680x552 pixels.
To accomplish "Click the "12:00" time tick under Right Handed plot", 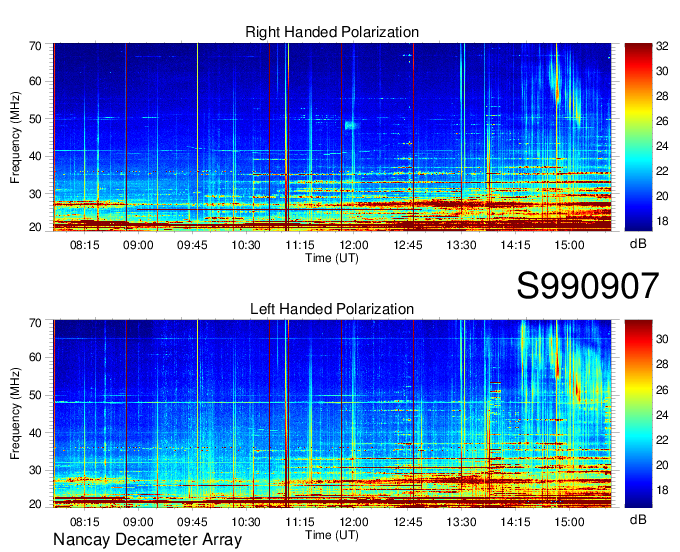I will 354,245.
